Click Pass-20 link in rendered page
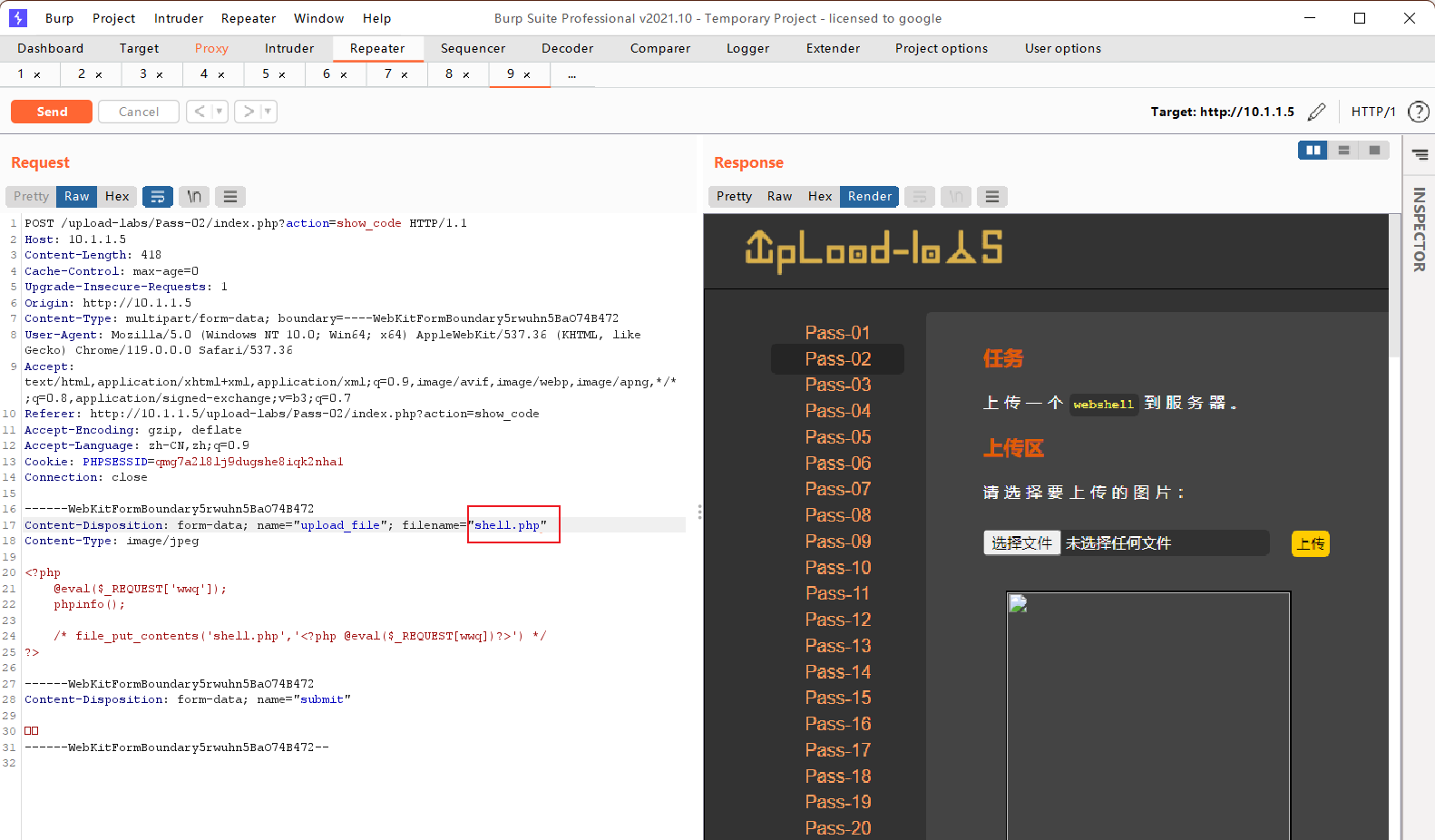Image resolution: width=1435 pixels, height=840 pixels. point(837,828)
